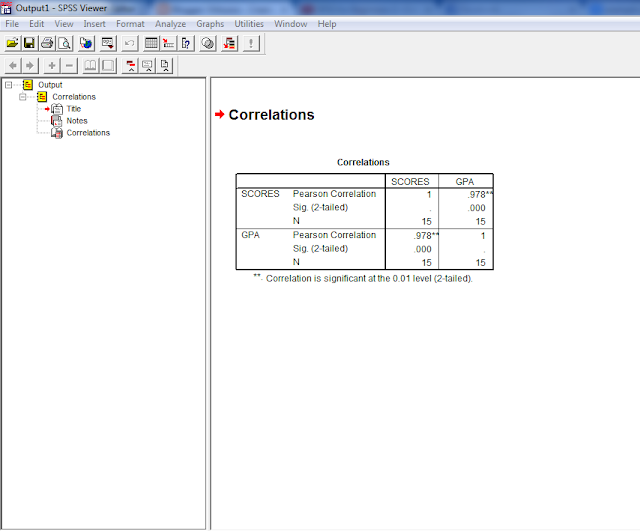Open the Edit menu
640x531 pixels.
[x=36, y=24]
